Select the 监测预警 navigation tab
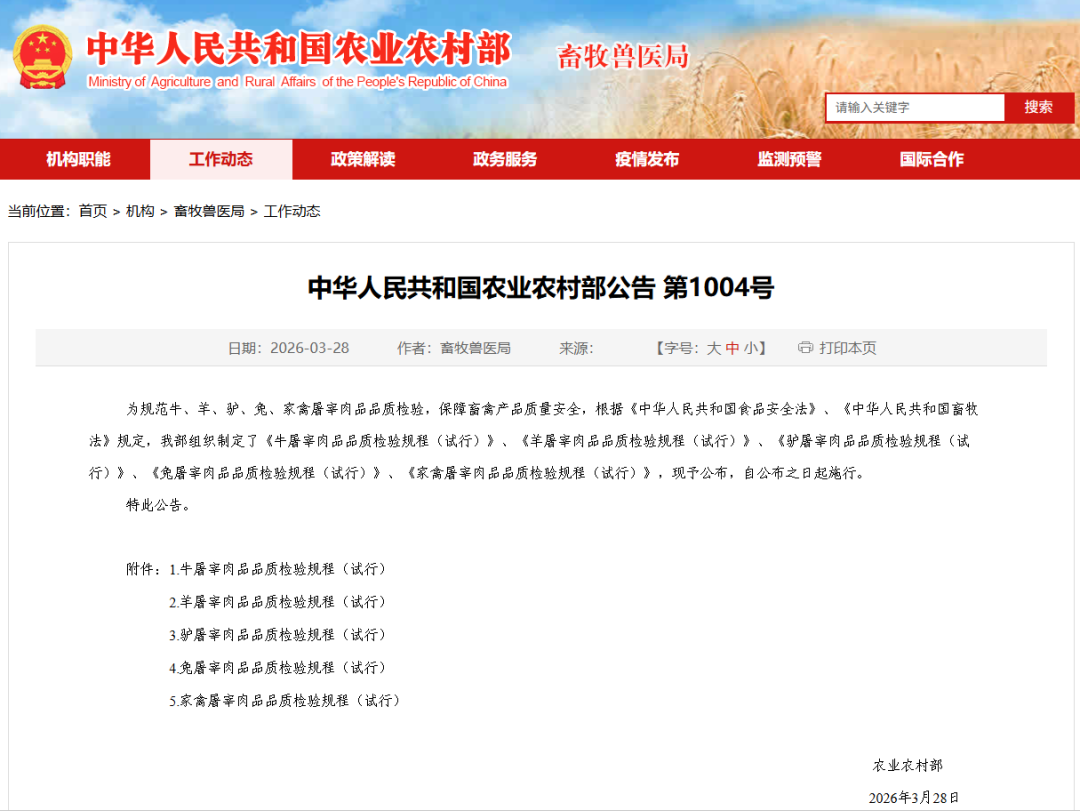Viewport: 1080px width, 811px height. [x=789, y=159]
